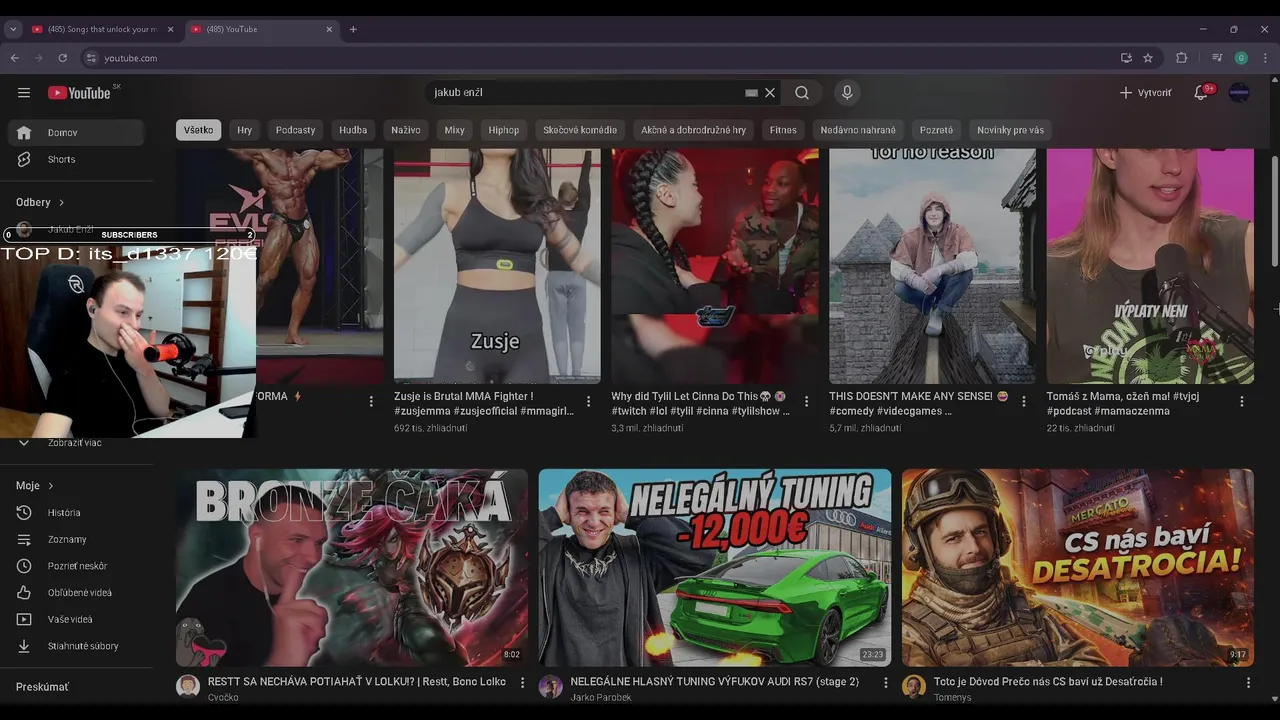
Task: Select the Nedávno nahrané chip
Action: coord(858,130)
